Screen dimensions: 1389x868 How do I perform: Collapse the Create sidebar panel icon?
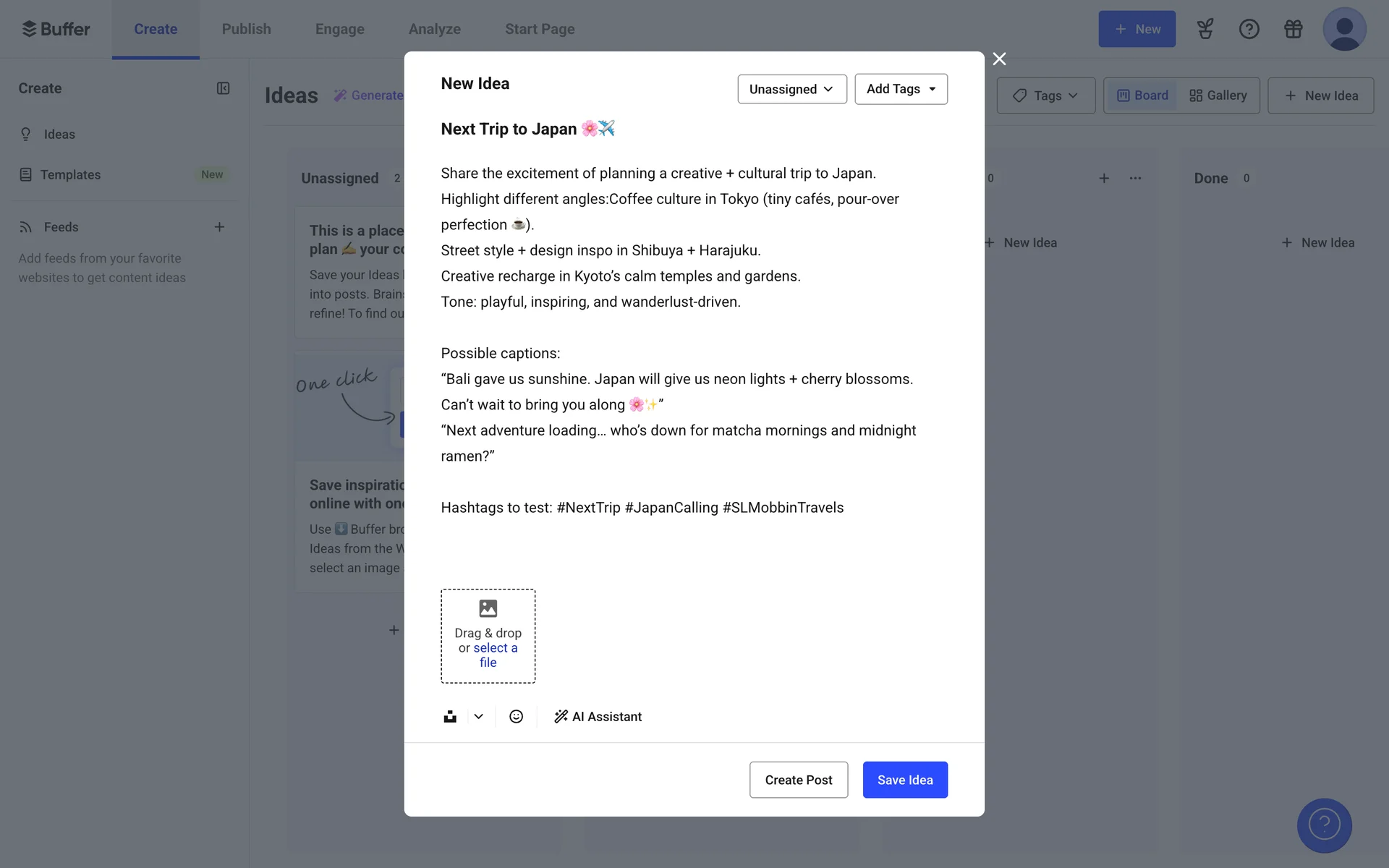pyautogui.click(x=223, y=88)
